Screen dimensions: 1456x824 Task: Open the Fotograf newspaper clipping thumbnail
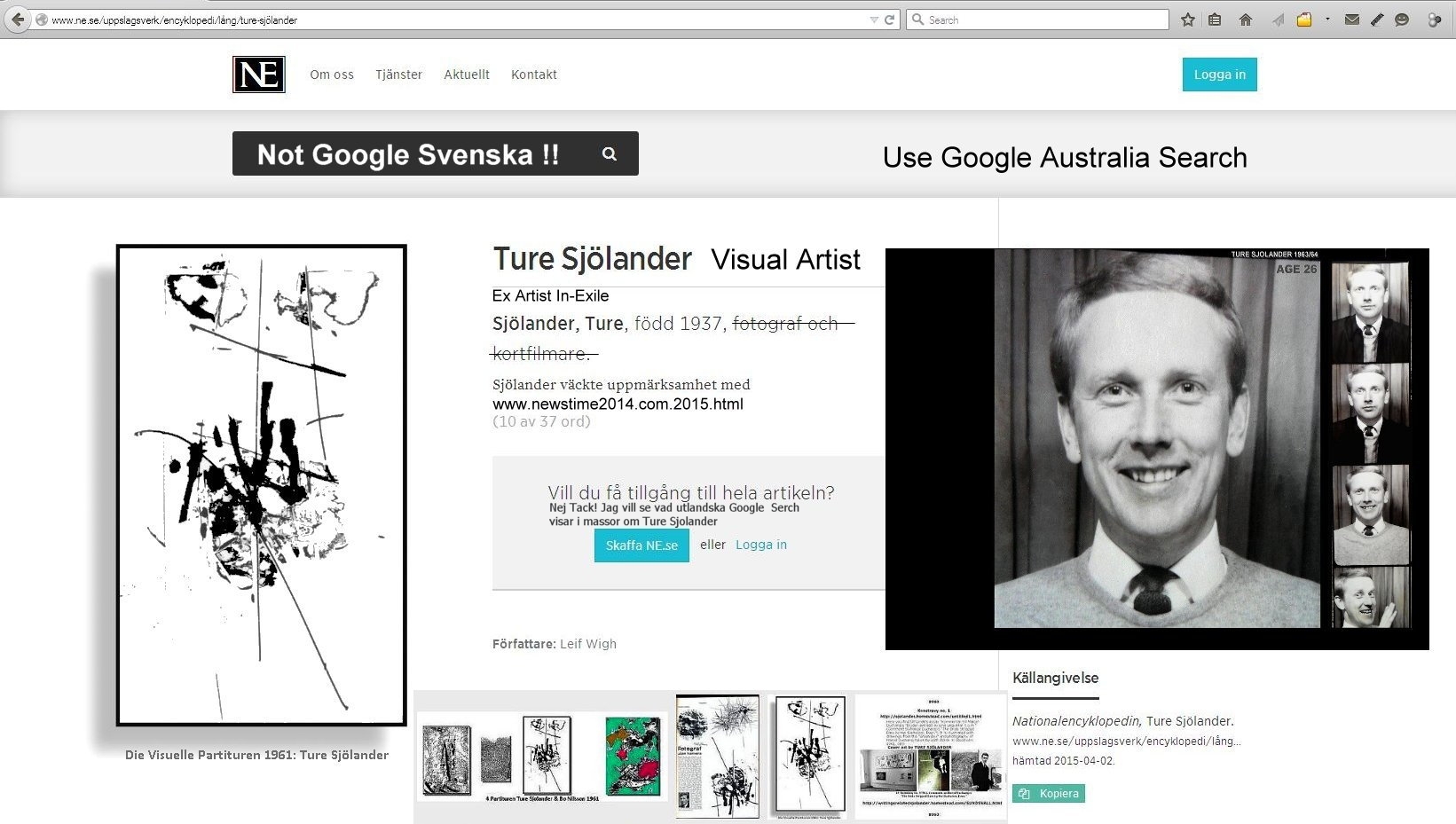718,757
